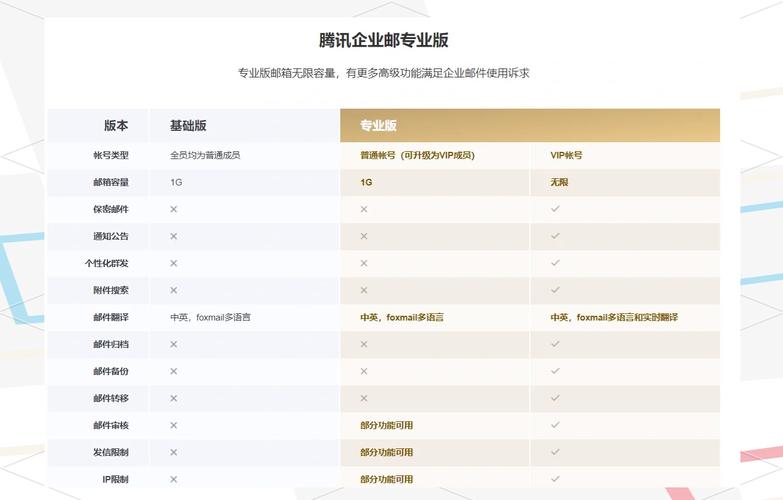The width and height of the screenshot is (783, 500).
Task: Click 部分功能可用 in the 发信限制 row
Action: (387, 452)
